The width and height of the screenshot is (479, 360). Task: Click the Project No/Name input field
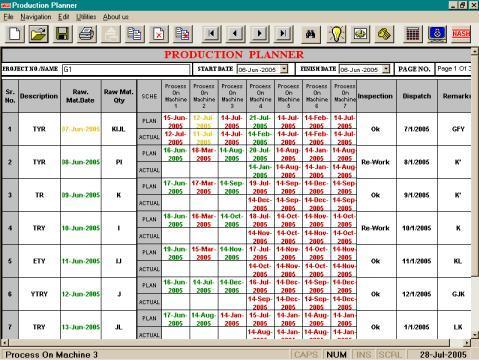[126, 69]
